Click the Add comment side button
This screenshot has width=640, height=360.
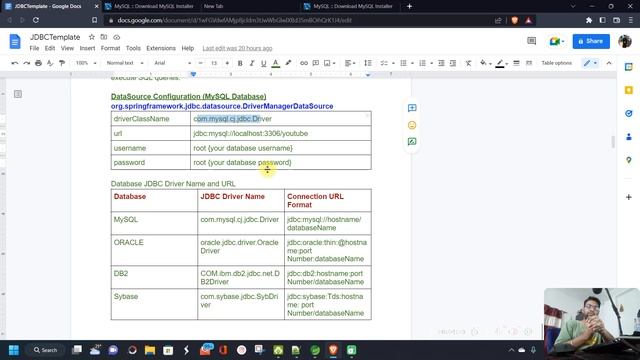(x=412, y=108)
